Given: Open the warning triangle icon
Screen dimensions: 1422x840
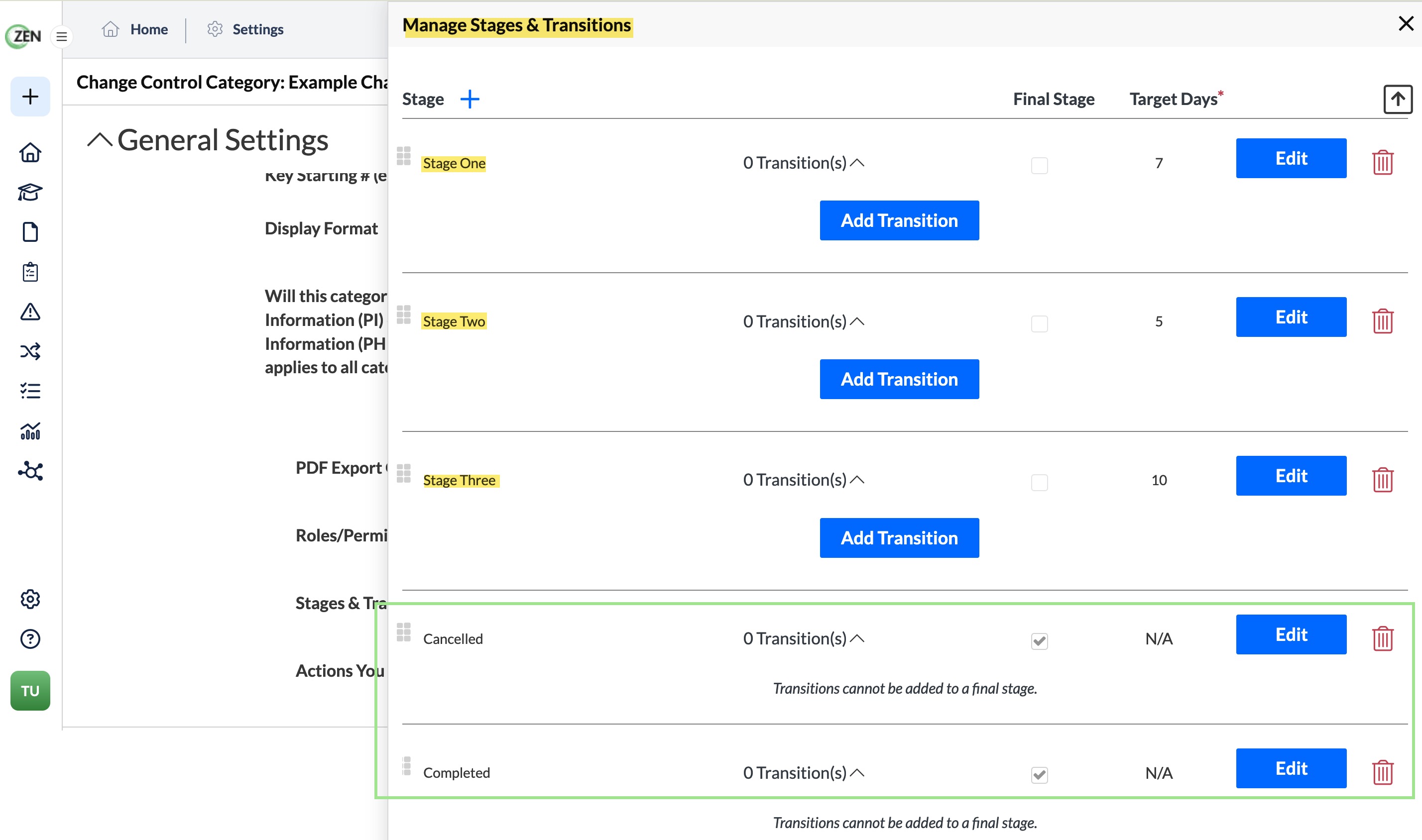Looking at the screenshot, I should click(30, 312).
